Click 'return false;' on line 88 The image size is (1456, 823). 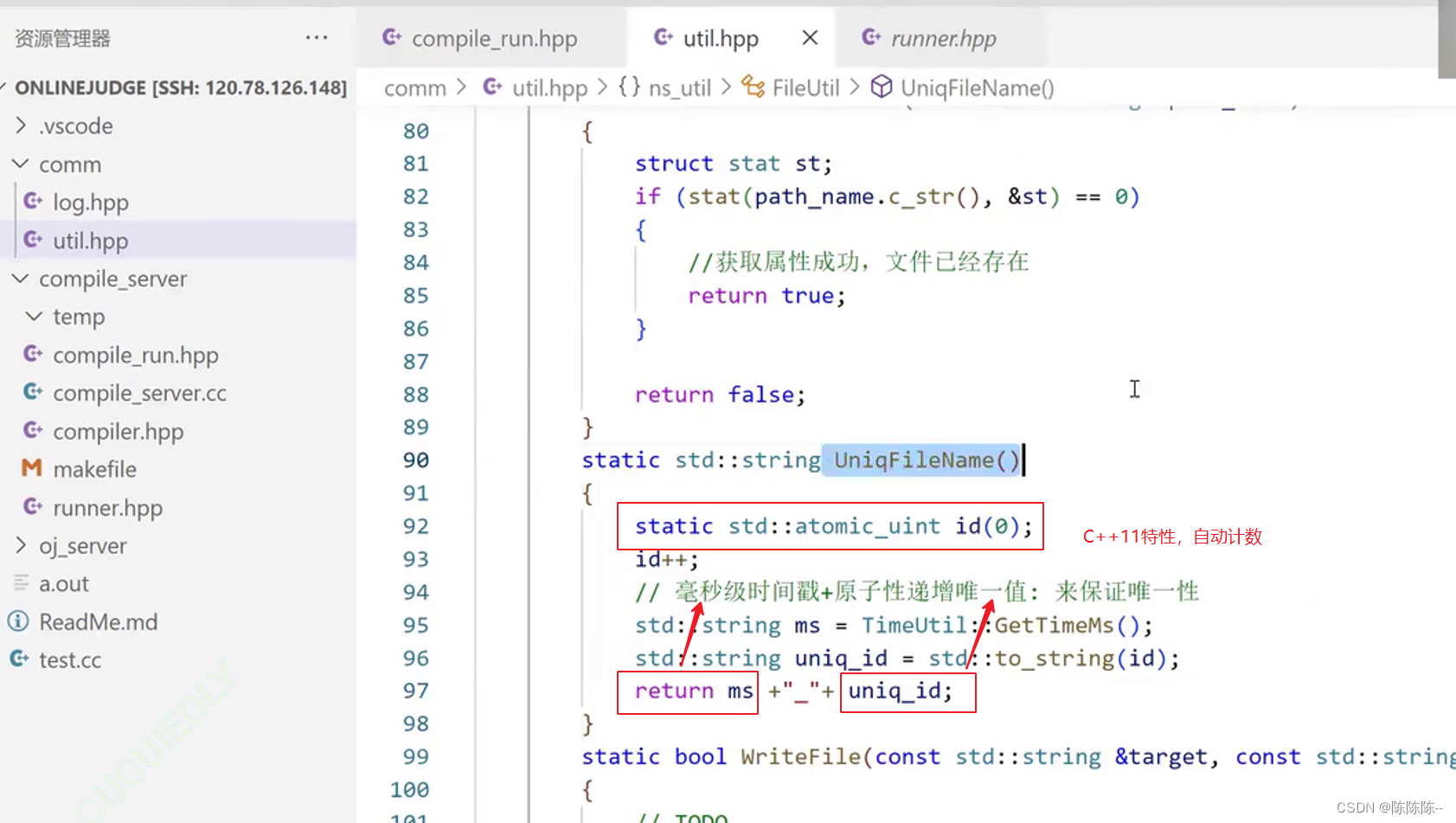(x=720, y=395)
